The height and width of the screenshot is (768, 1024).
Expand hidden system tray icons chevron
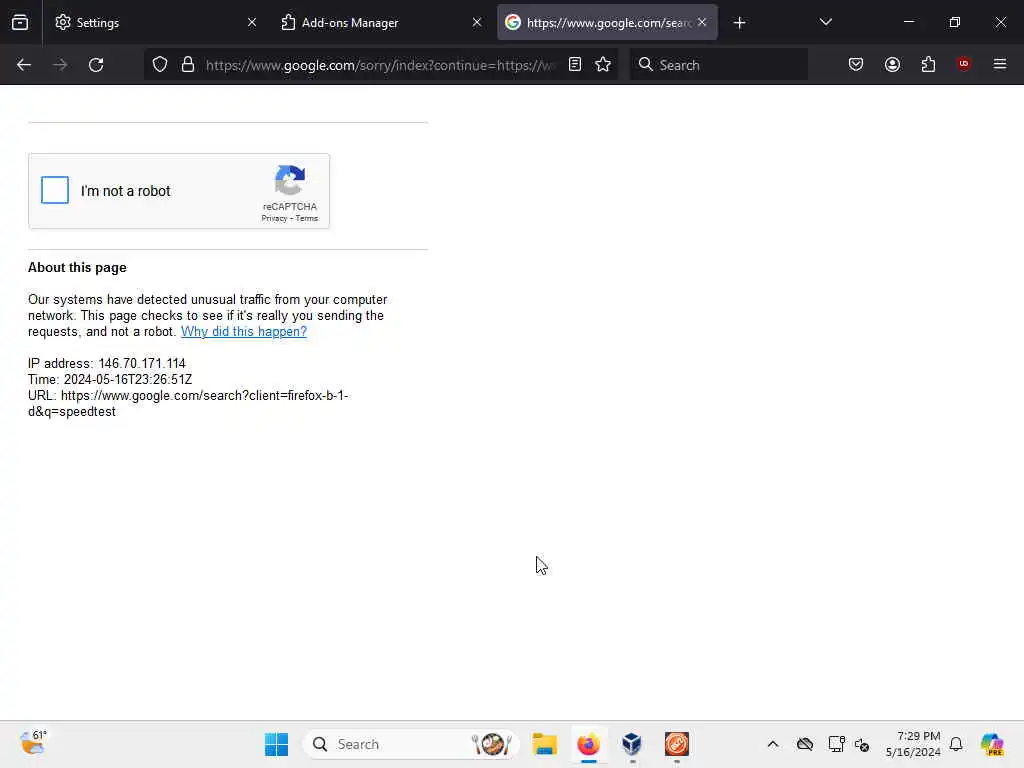[773, 744]
